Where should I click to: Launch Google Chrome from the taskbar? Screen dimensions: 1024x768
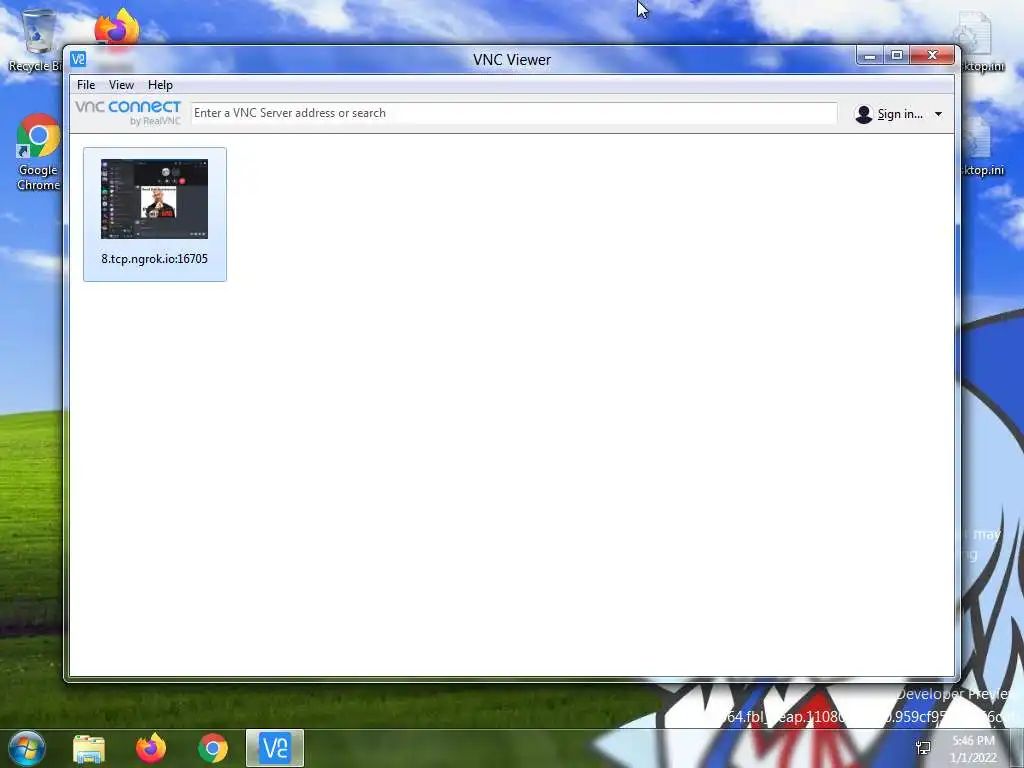coord(213,749)
